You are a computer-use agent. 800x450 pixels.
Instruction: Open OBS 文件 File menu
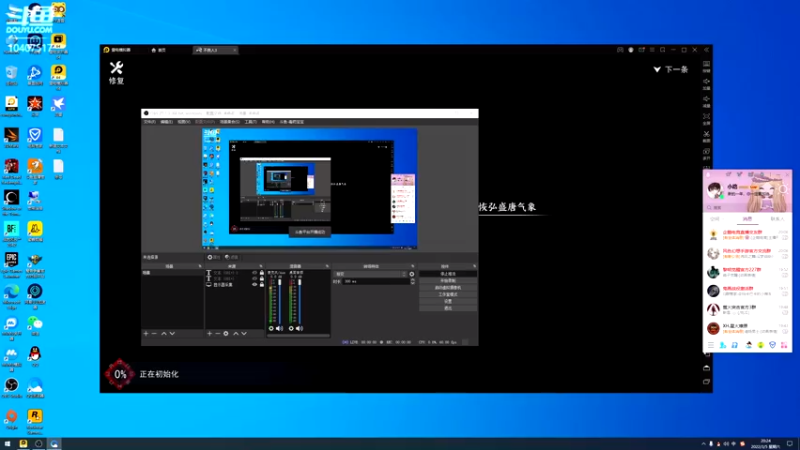point(149,122)
